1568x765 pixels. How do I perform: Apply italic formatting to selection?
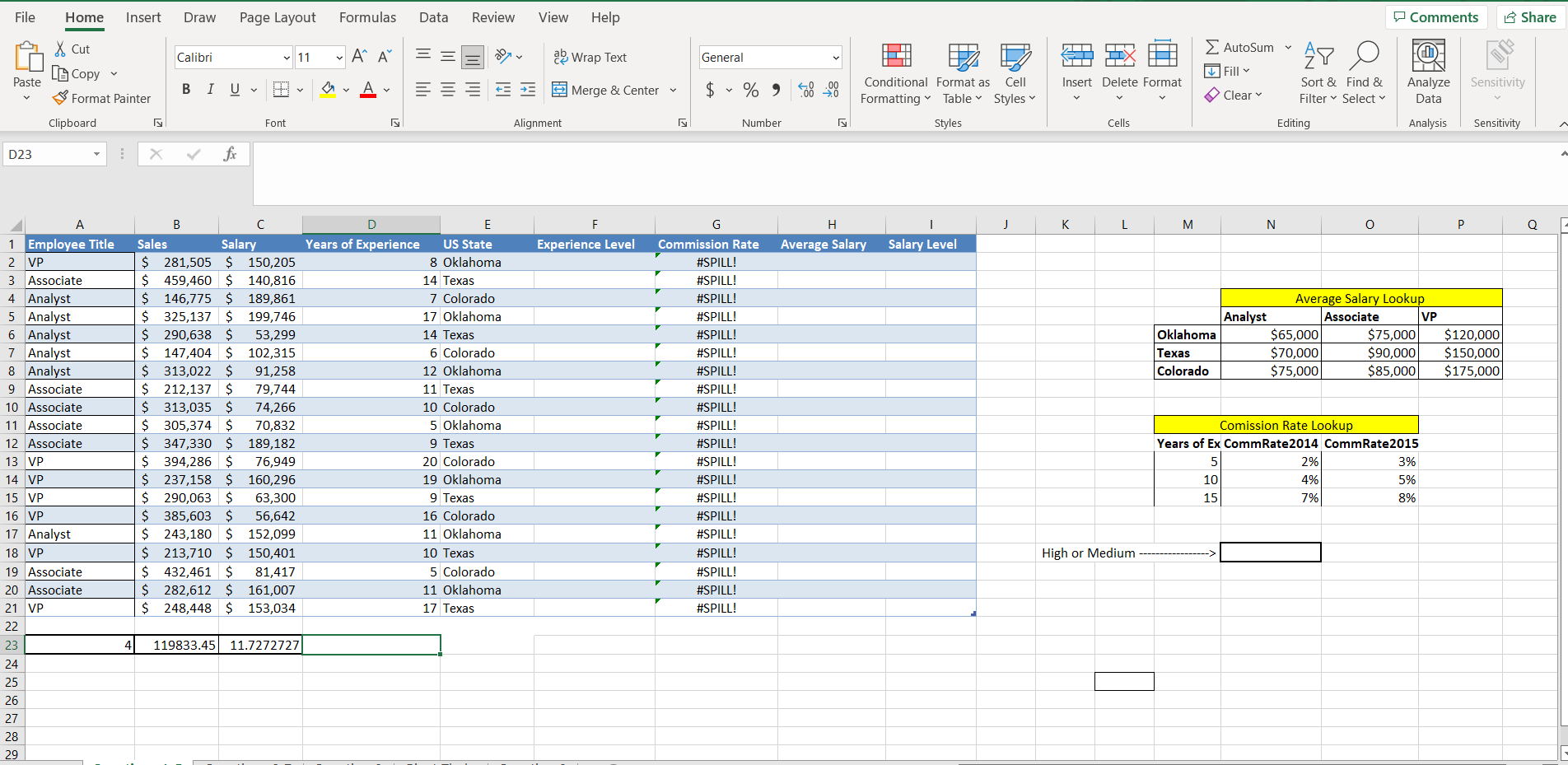click(x=210, y=90)
